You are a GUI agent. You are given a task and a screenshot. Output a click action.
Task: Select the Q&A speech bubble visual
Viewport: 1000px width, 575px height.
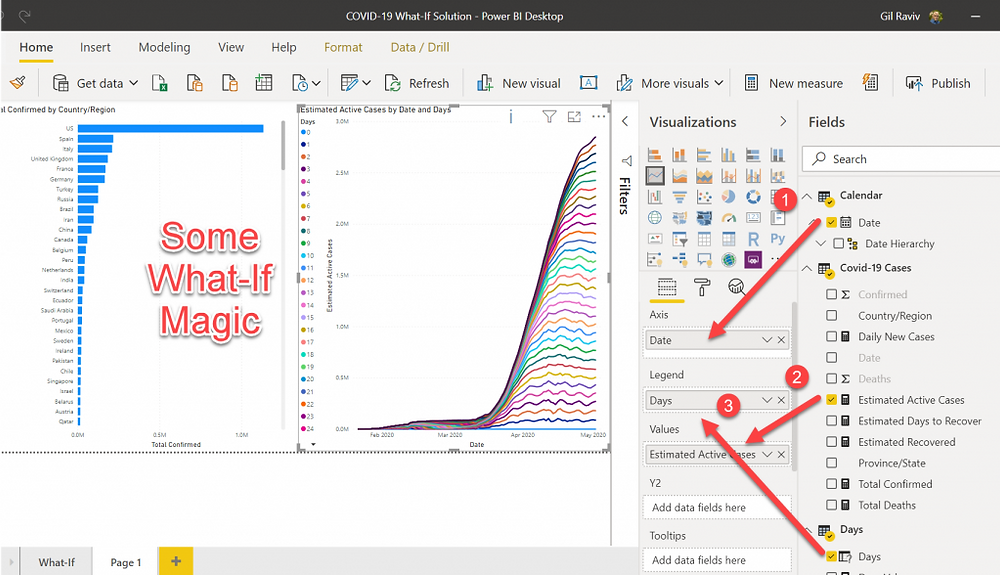coord(704,259)
